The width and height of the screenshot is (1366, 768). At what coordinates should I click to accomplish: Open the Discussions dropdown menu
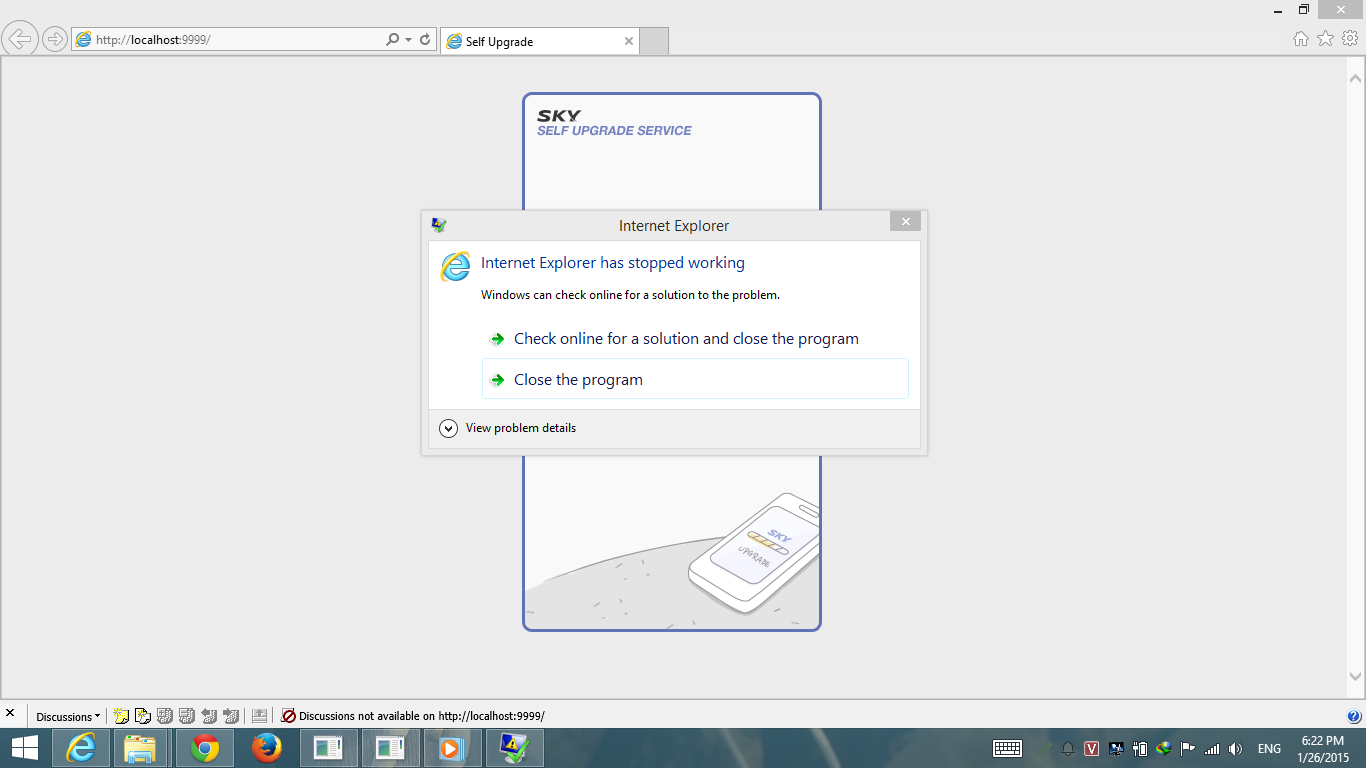[x=68, y=716]
